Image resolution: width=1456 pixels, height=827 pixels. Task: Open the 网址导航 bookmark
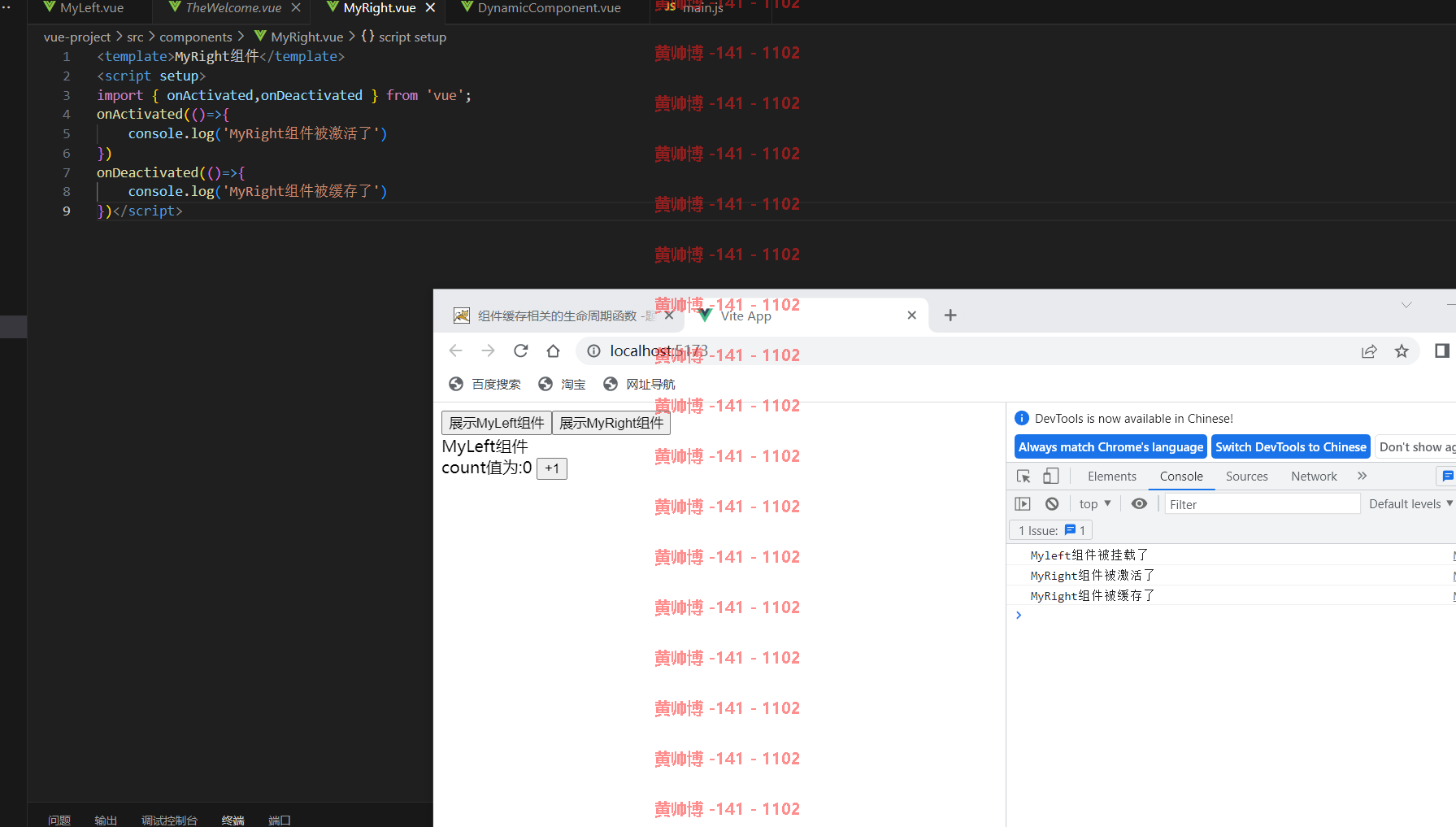(x=639, y=384)
